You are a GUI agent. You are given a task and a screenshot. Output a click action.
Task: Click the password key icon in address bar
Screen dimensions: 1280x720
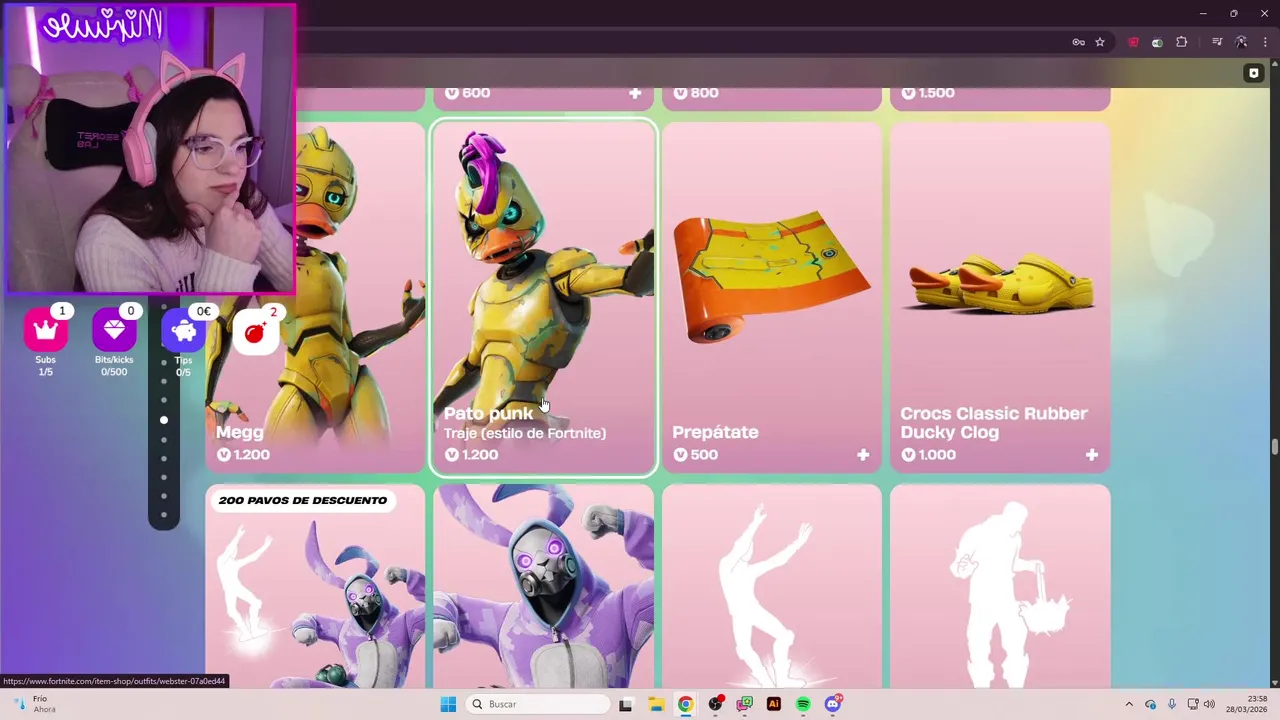click(1078, 42)
